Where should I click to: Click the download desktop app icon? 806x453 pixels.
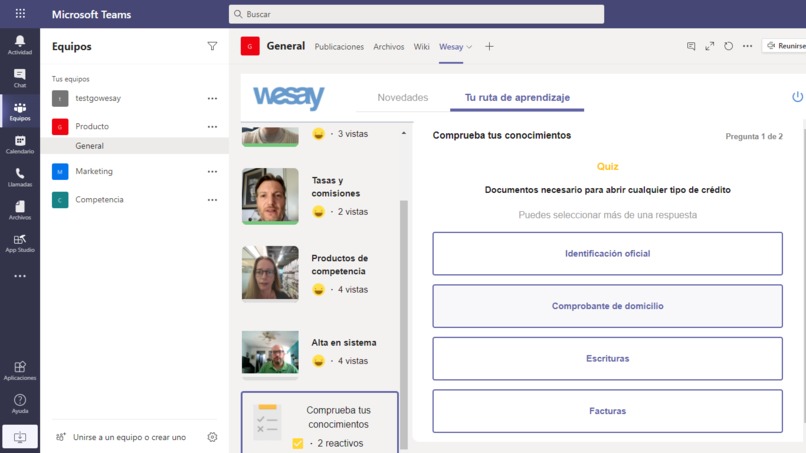point(20,437)
